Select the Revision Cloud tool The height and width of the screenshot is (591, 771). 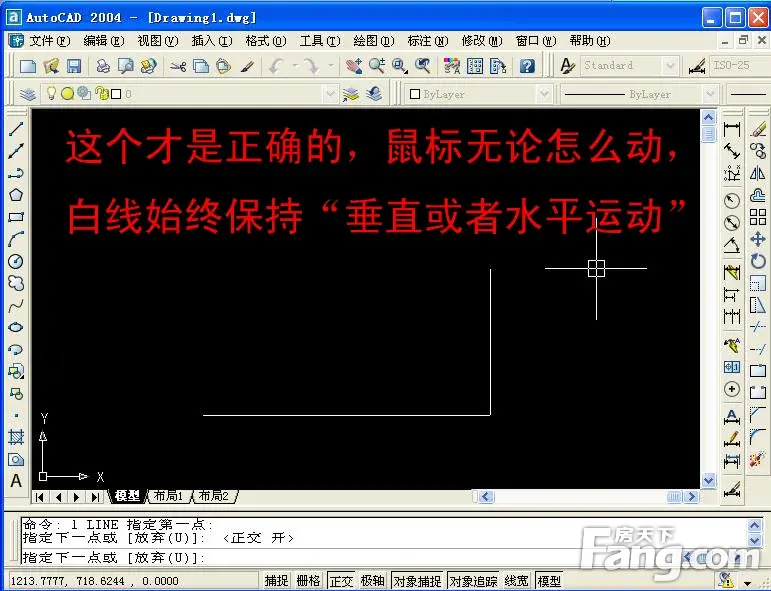pos(16,283)
